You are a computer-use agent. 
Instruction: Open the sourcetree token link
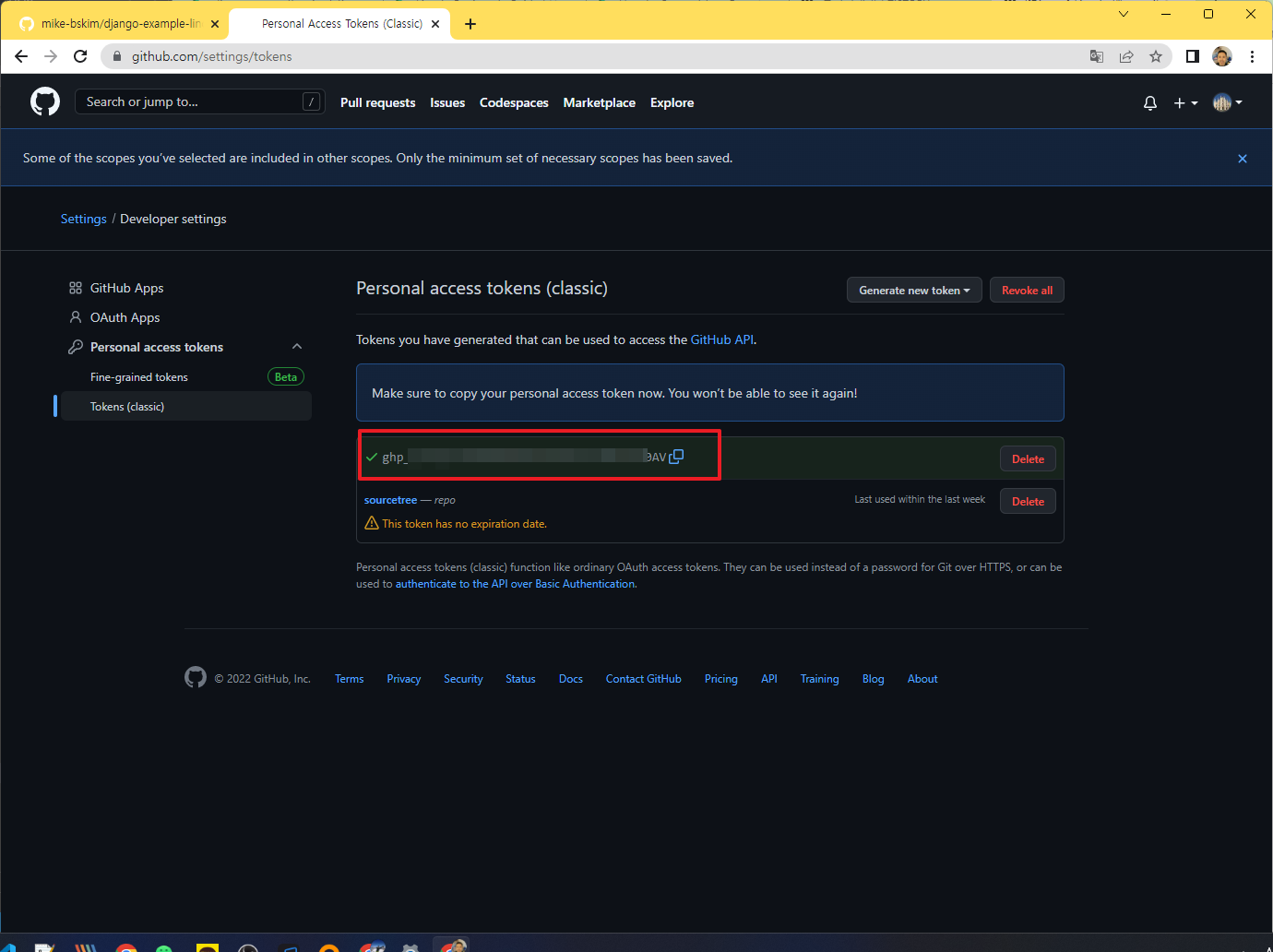click(x=390, y=500)
